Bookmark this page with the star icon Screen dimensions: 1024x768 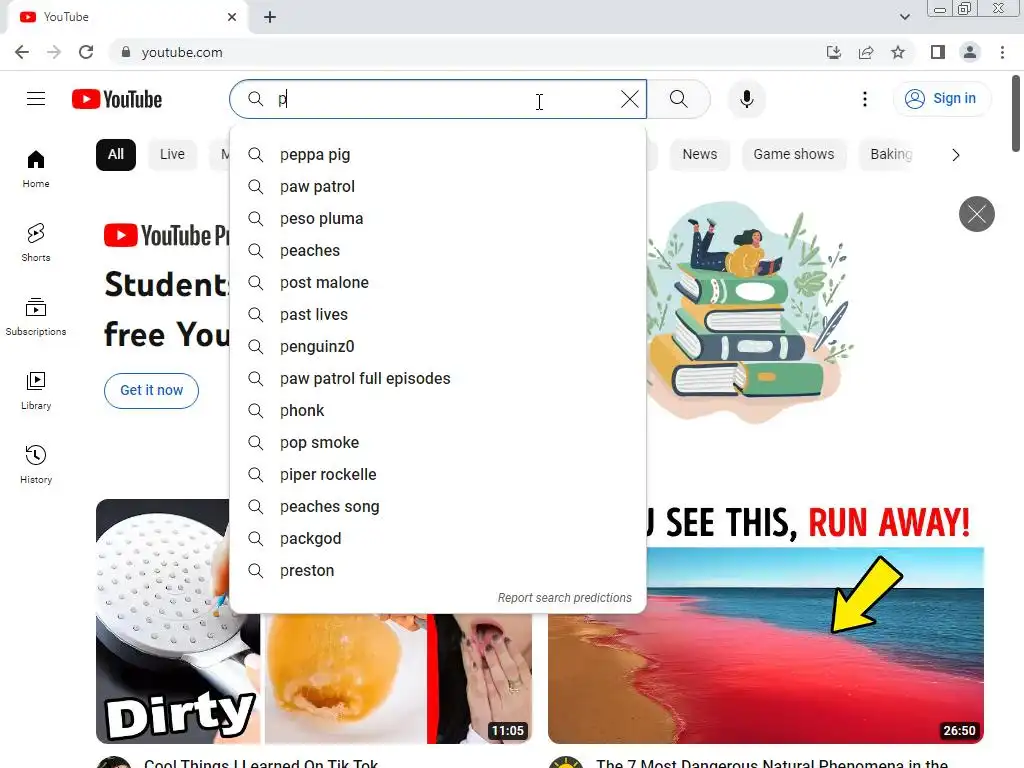coord(898,52)
